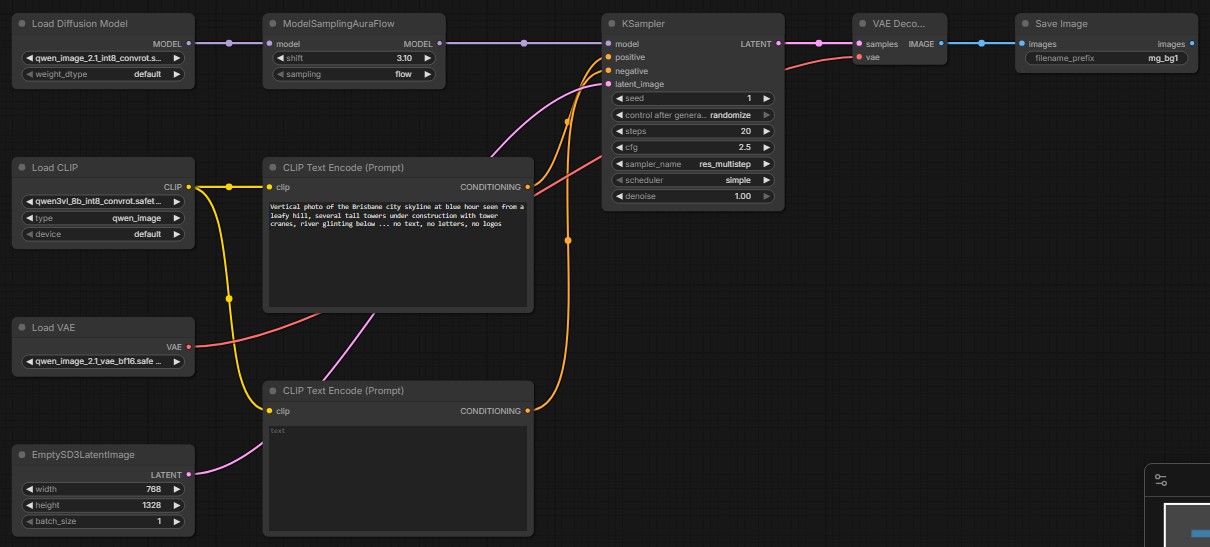Open the type qwen_image combo in Load CLIP
Screen dimensions: 1210x547
tap(104, 218)
